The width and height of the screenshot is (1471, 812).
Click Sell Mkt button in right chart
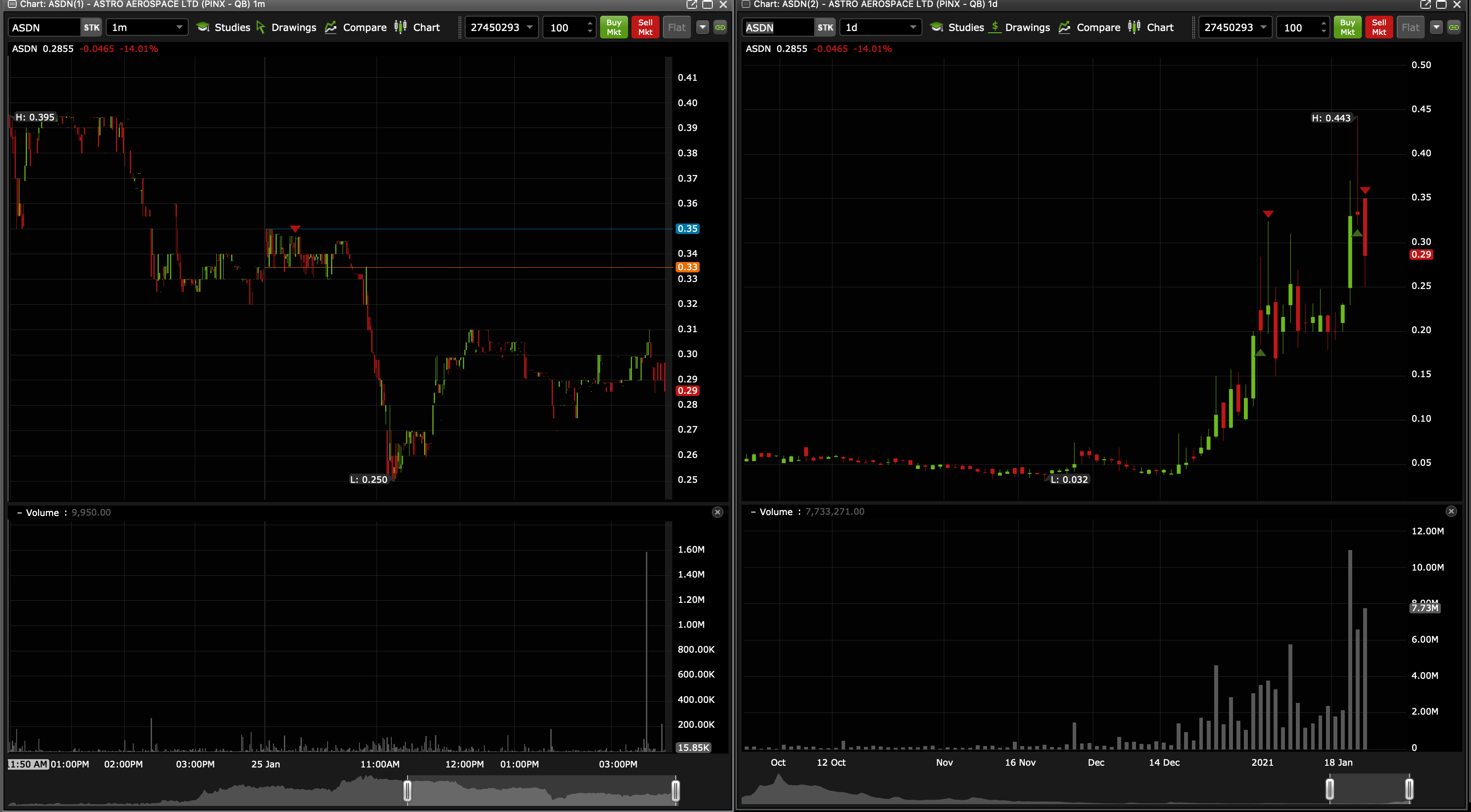pyautogui.click(x=1379, y=28)
